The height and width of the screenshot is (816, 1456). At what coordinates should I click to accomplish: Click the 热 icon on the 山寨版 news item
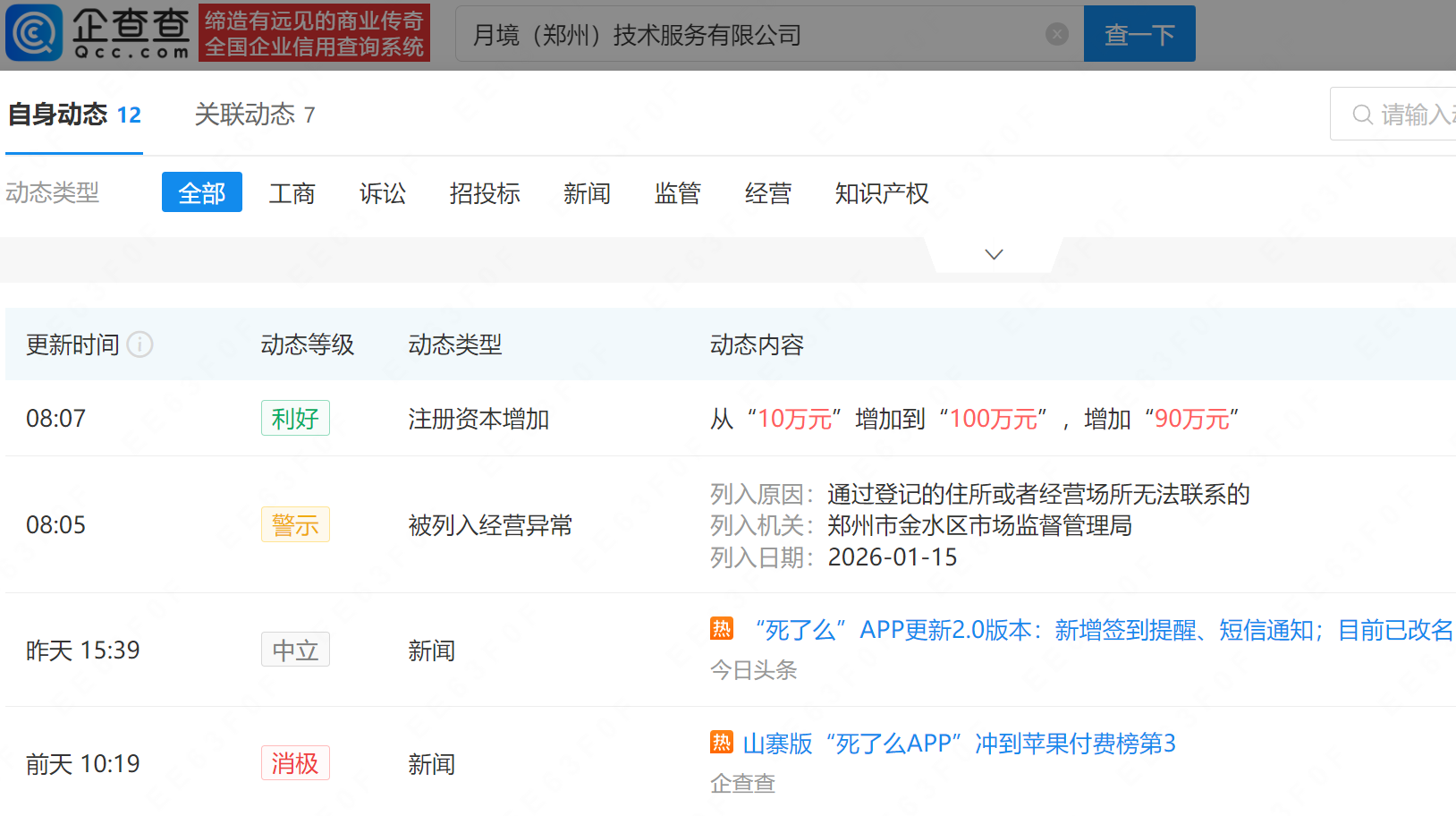click(x=721, y=744)
